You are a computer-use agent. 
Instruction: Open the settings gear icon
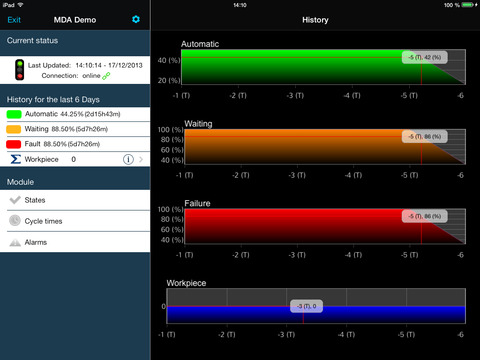coord(136,19)
